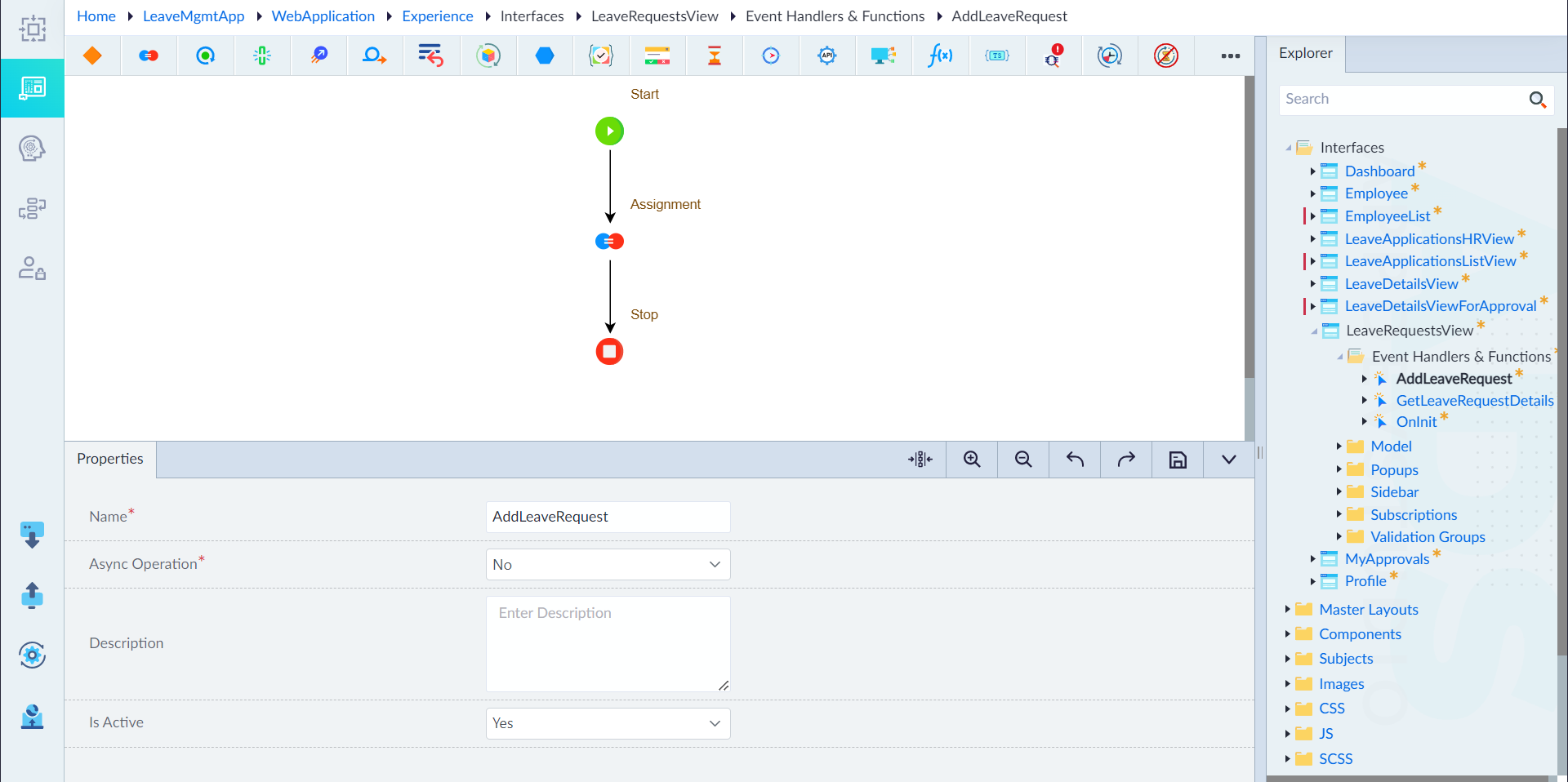This screenshot has height=782, width=1568.
Task: Select the blue hexagon toolbar icon
Action: [x=545, y=56]
